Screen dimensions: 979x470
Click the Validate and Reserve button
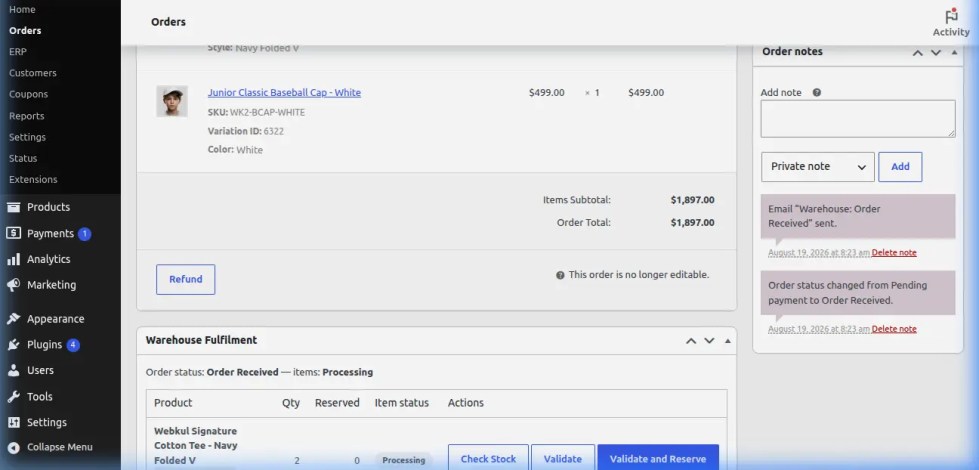[x=658, y=459]
